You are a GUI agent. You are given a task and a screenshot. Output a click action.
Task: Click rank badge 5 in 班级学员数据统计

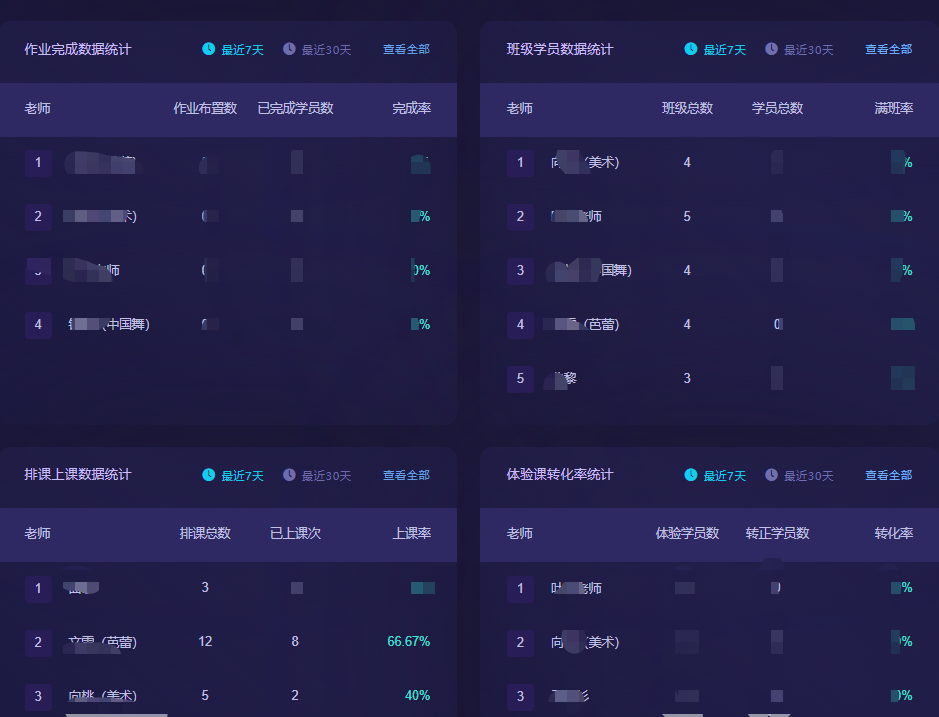[520, 379]
